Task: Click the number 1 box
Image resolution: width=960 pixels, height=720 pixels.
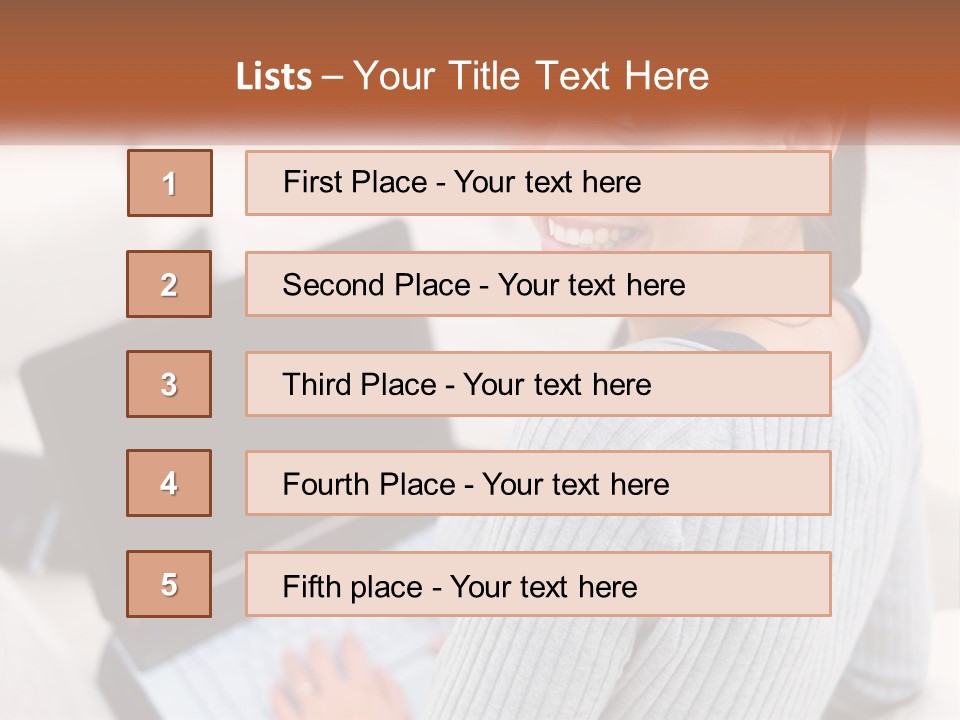Action: tap(170, 183)
